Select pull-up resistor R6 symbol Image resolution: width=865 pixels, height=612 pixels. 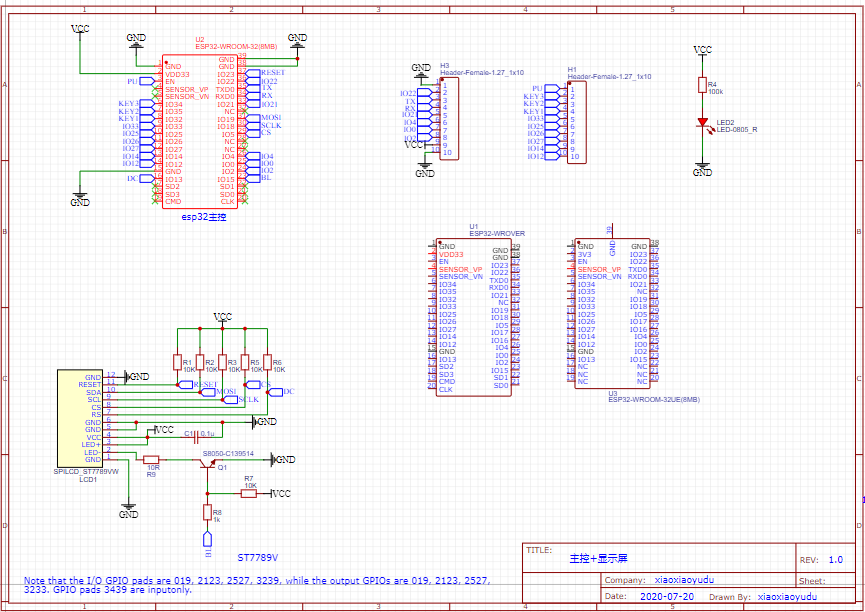(268, 362)
